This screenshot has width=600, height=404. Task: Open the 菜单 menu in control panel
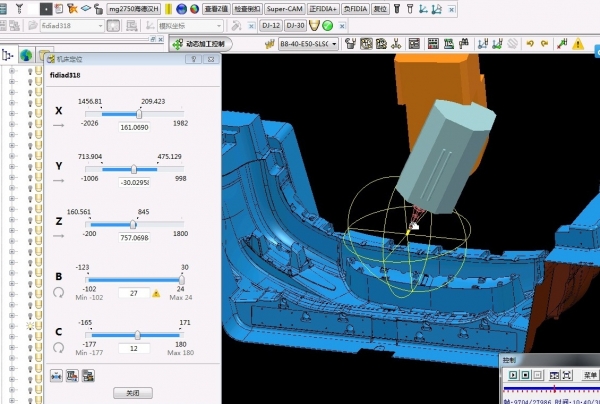point(591,375)
